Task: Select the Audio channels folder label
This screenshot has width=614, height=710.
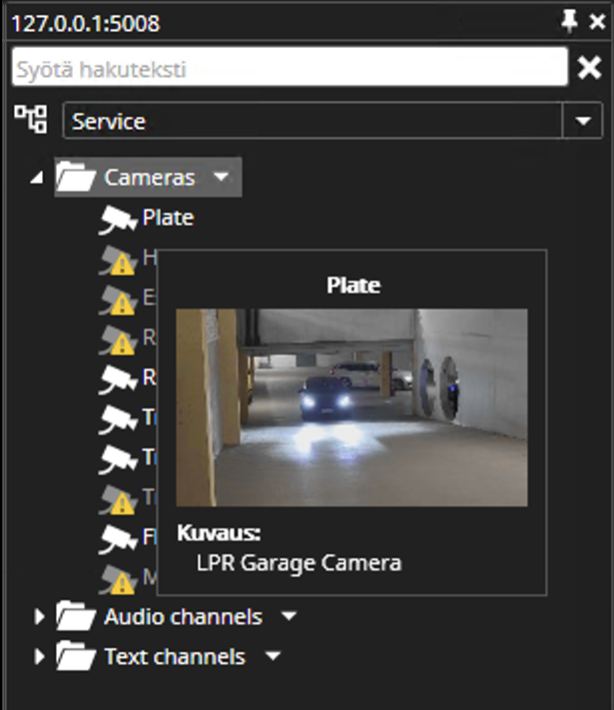Action: (183, 617)
